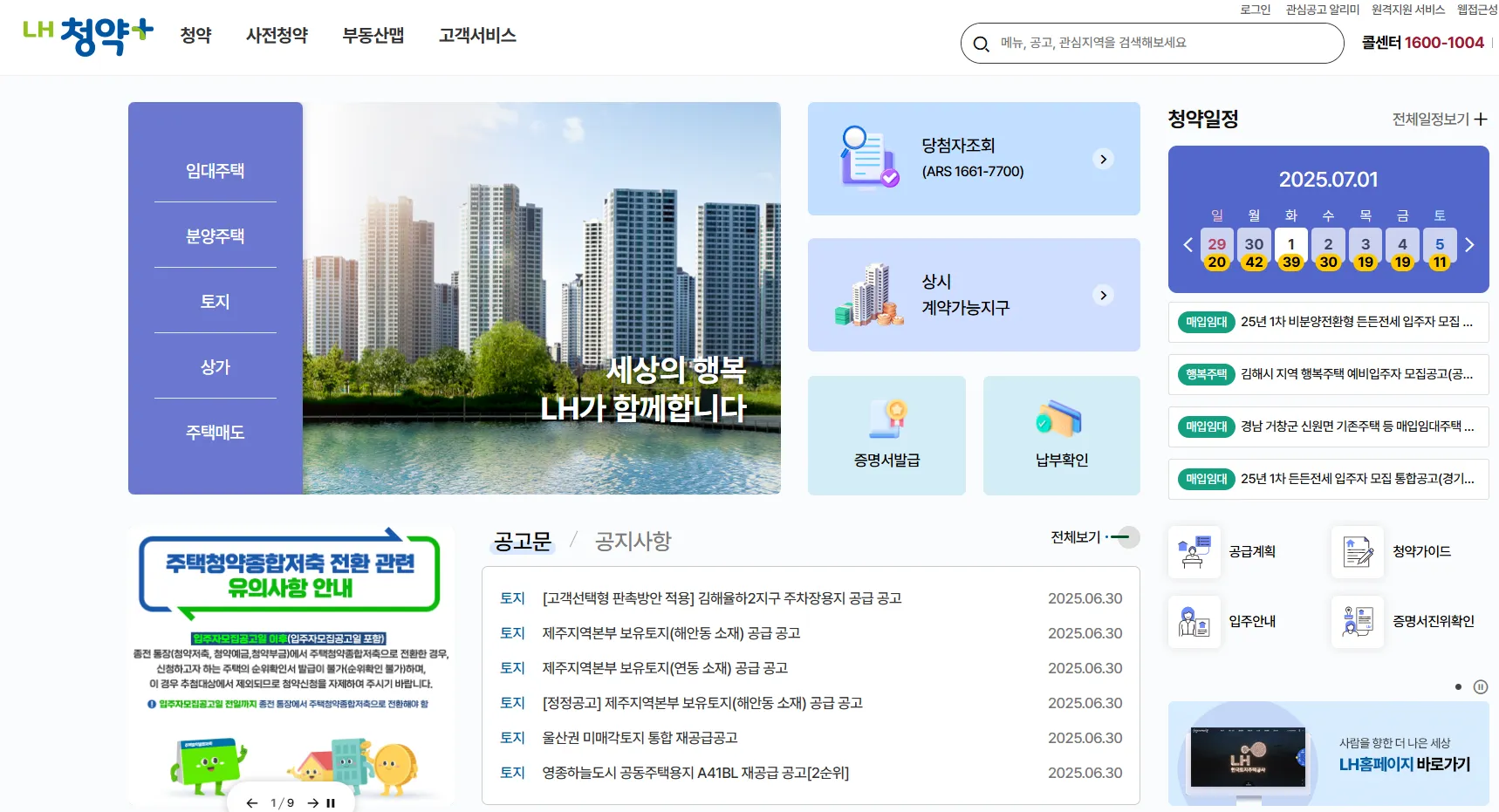Open 당첨자조회 document icon card
Screen dimensions: 1499x812
point(868,158)
